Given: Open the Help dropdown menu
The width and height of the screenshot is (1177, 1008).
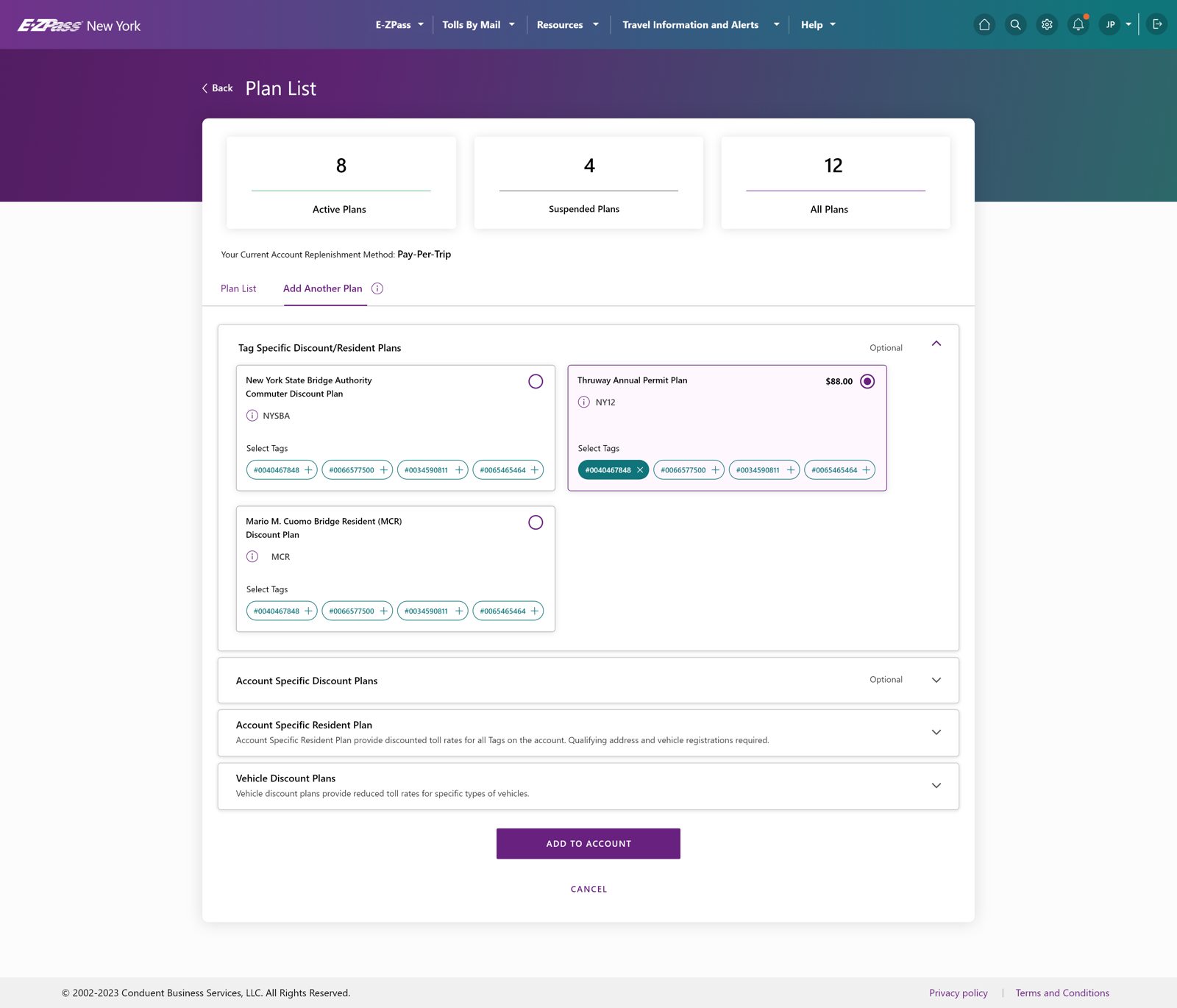Looking at the screenshot, I should point(818,25).
